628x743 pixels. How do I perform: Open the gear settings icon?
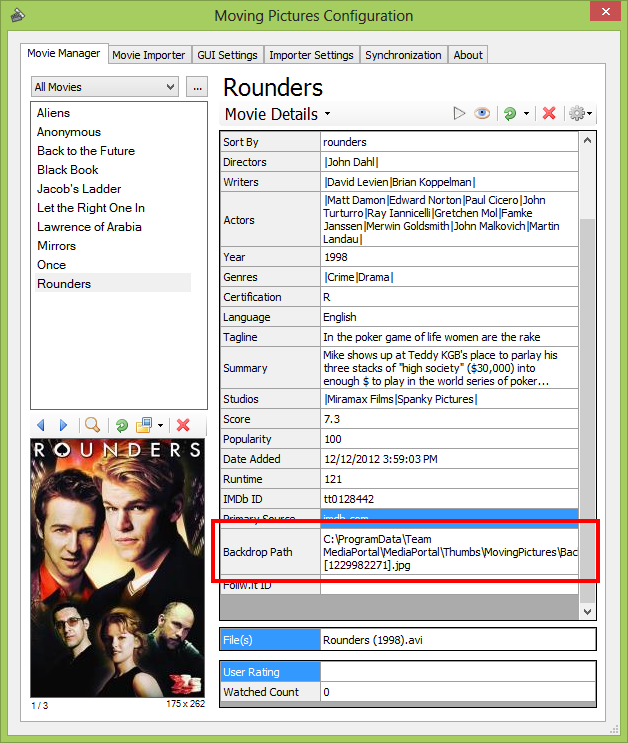[577, 114]
